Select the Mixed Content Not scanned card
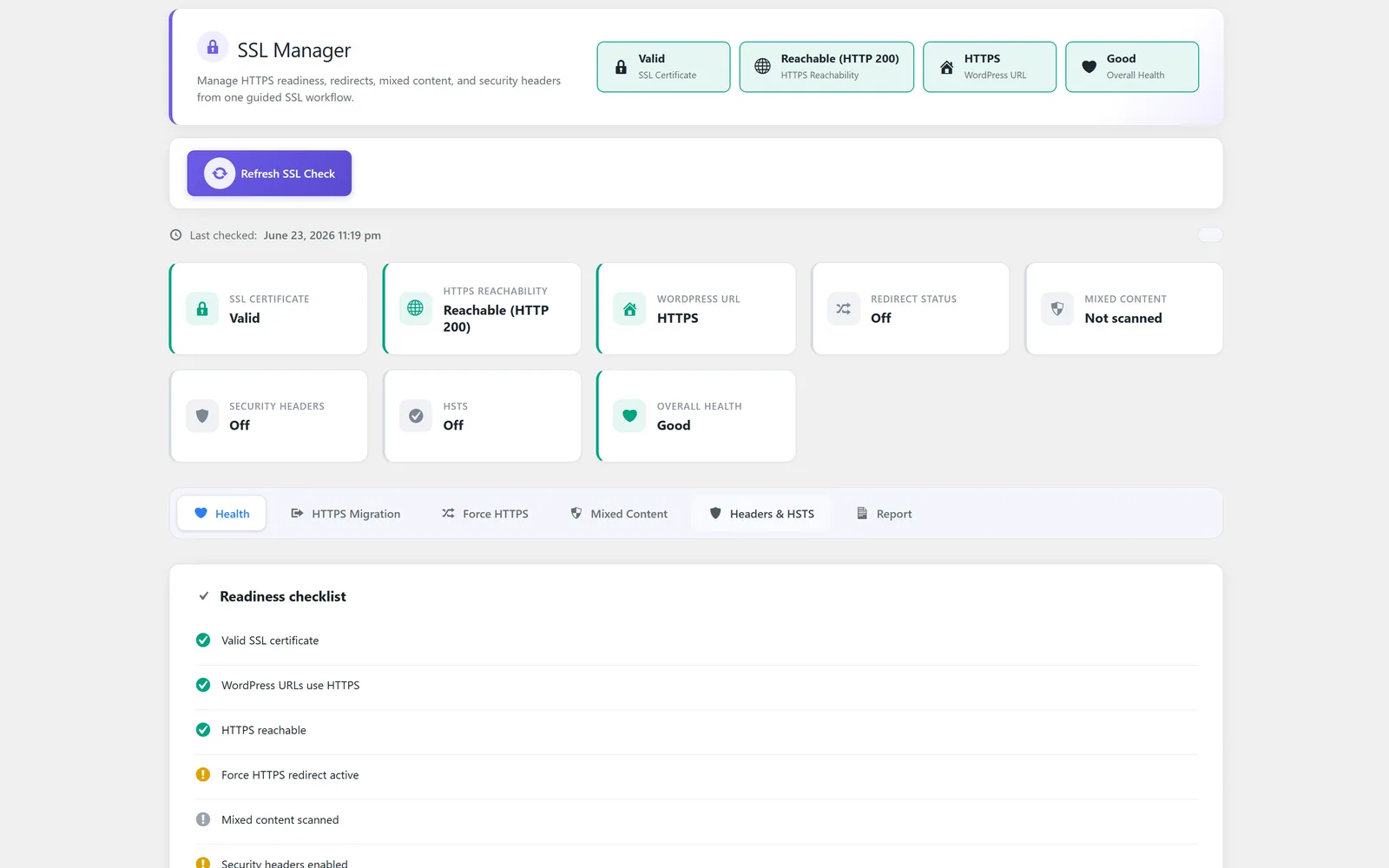Screen dimensions: 1389x868 [1124, 309]
